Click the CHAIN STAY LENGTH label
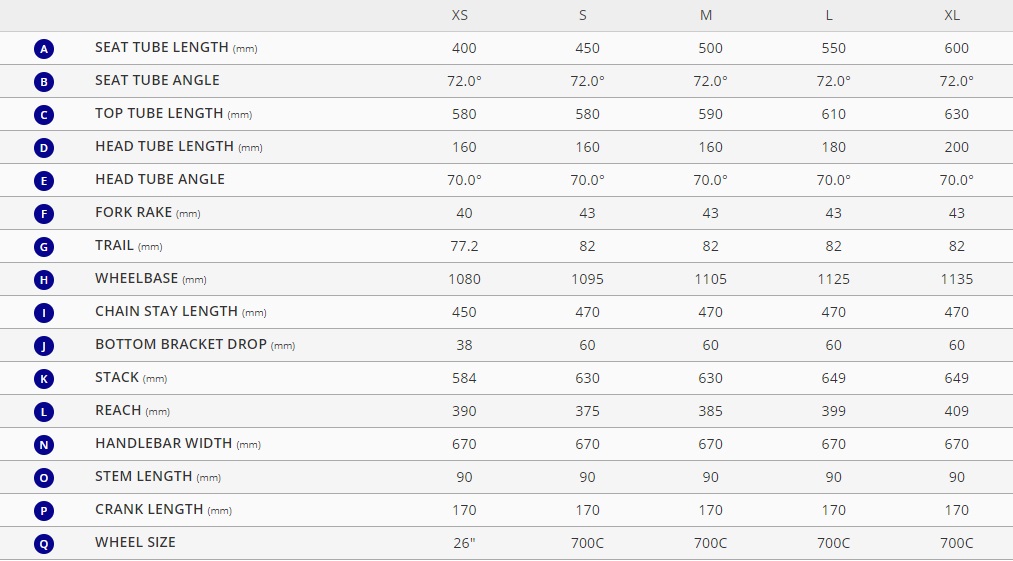The width and height of the screenshot is (1013, 561). (x=181, y=312)
